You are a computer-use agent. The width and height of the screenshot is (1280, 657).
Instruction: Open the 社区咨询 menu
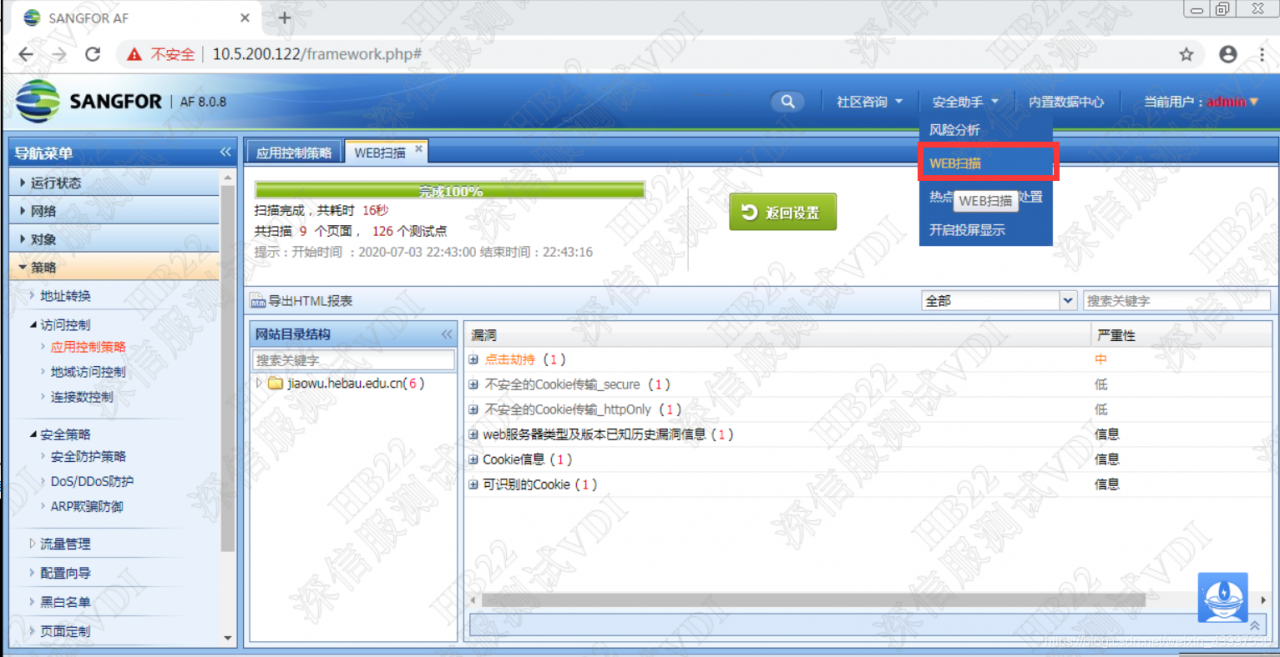coord(869,102)
